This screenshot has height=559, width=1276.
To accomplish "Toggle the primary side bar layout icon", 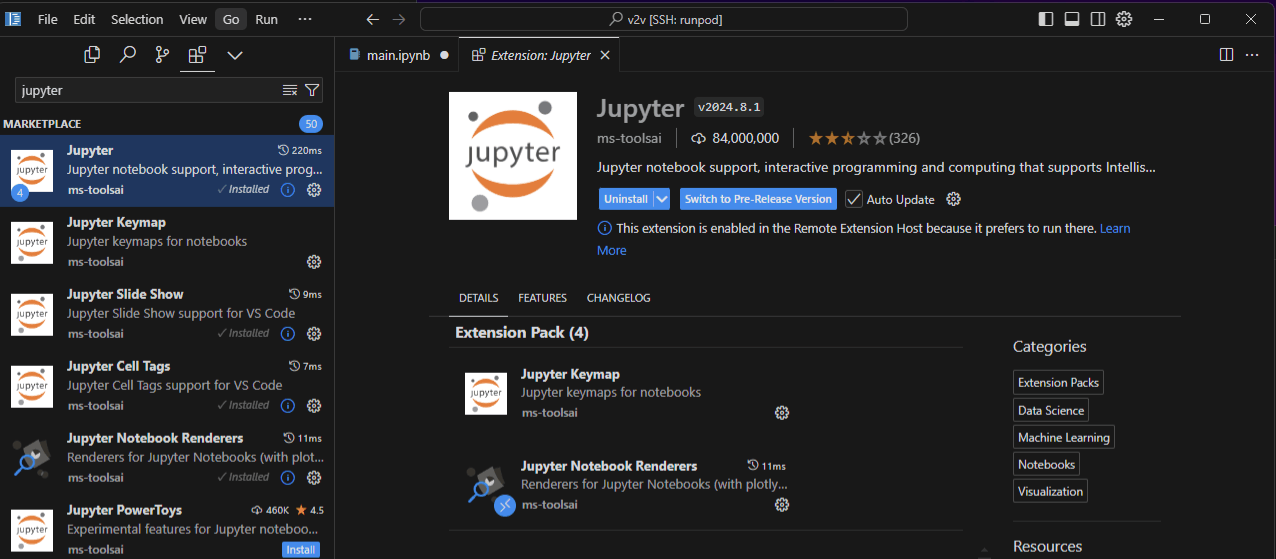I will (1046, 19).
